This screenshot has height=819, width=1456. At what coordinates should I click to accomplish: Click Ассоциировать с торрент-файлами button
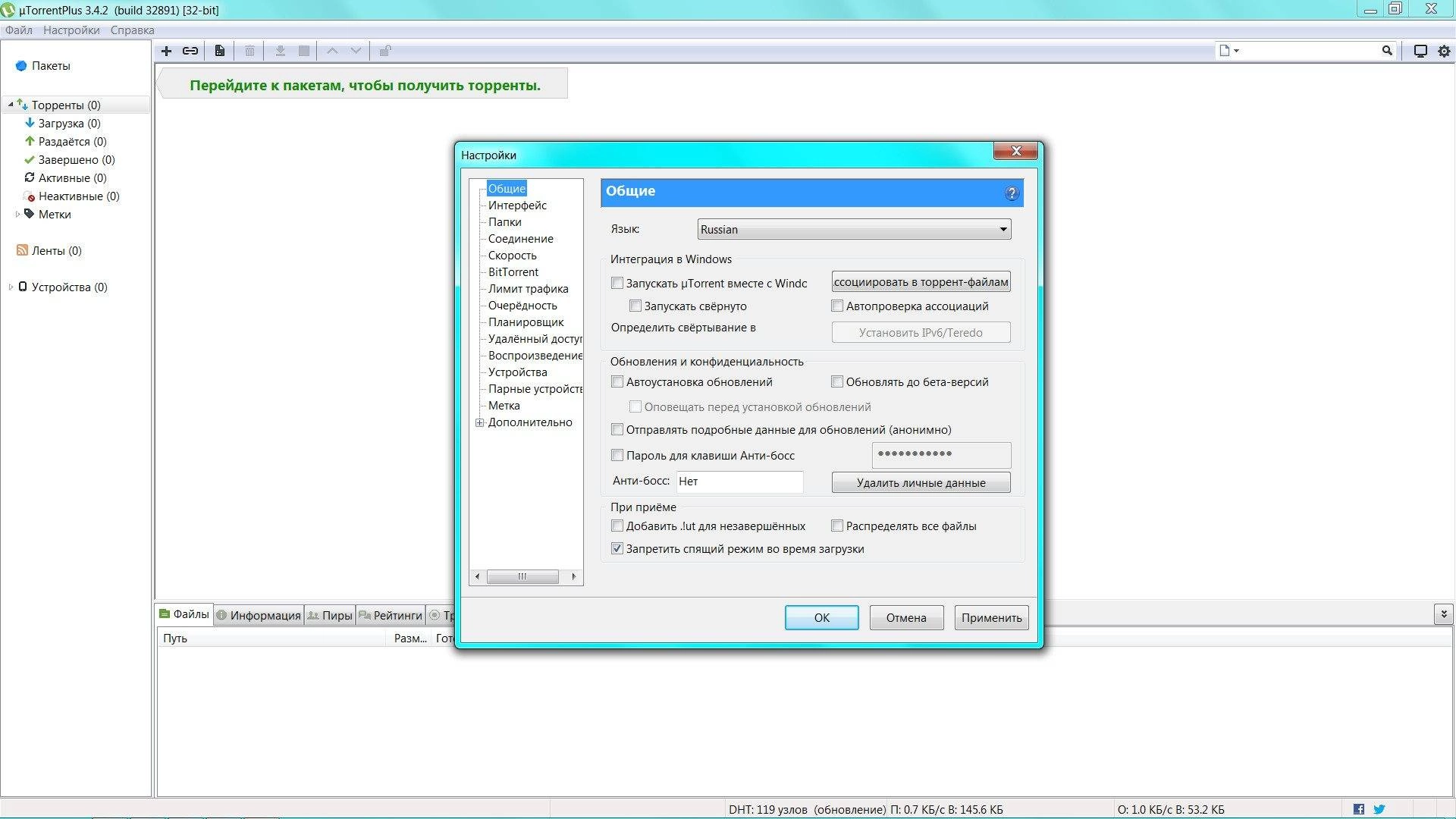[x=921, y=282]
